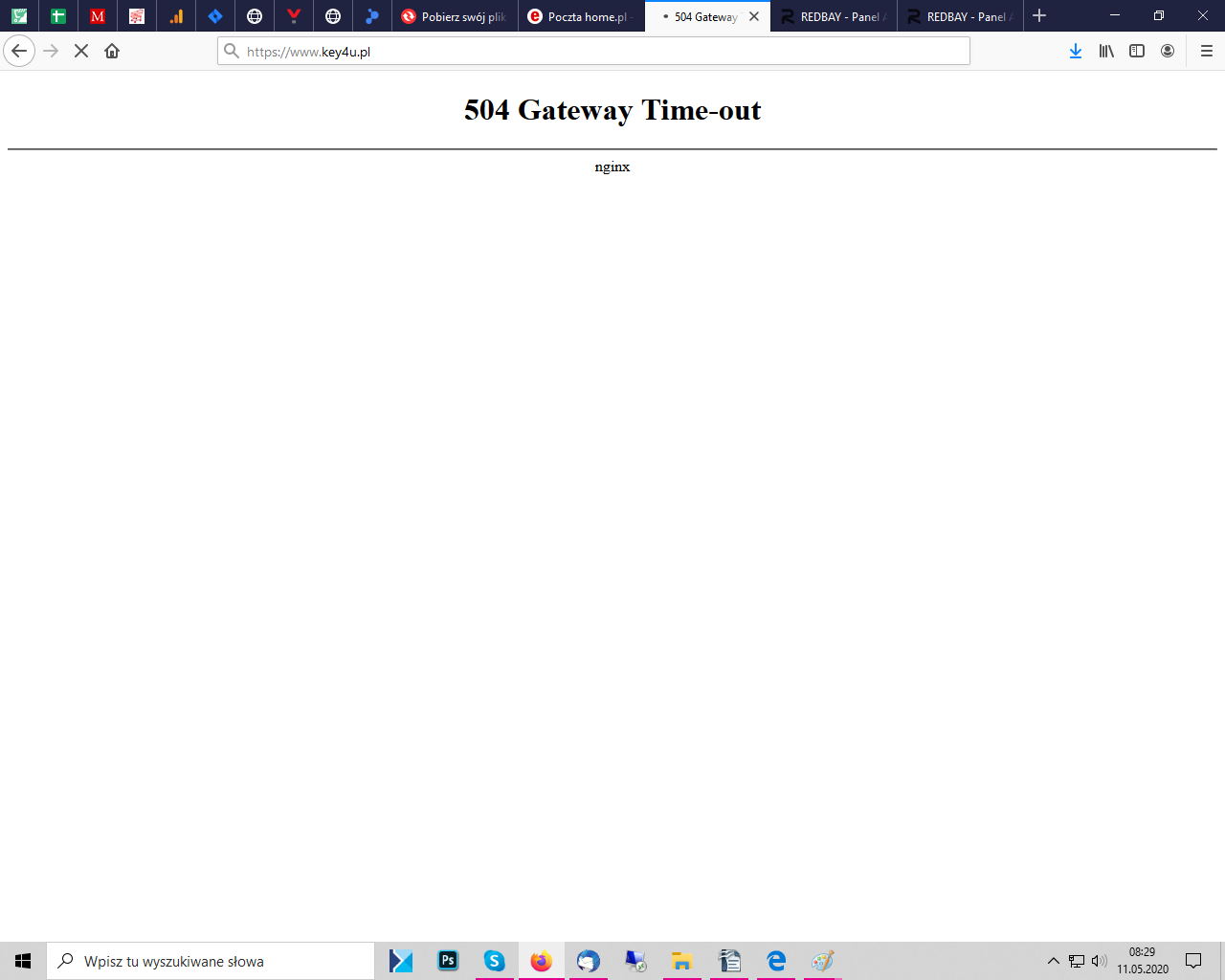
Task: Close the 504 Gateway tab
Action: coord(754,16)
